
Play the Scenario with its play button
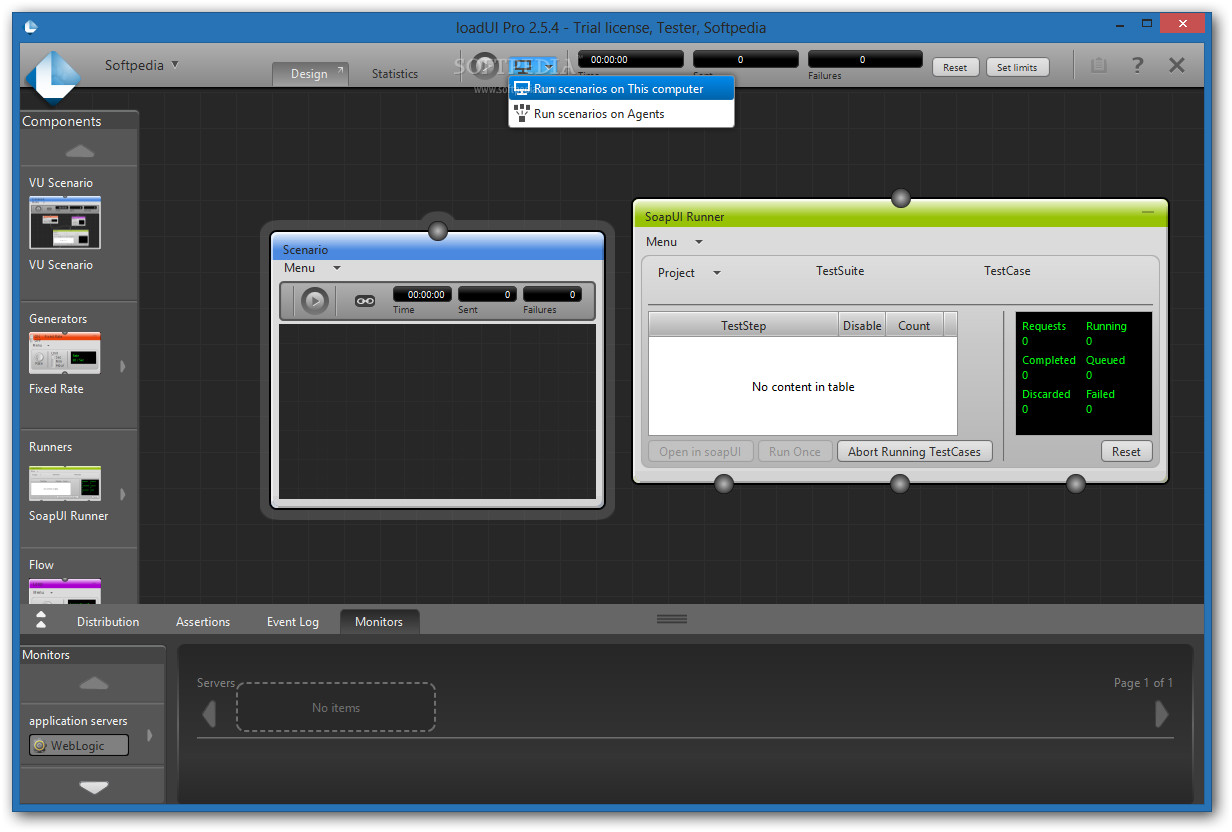[x=315, y=300]
